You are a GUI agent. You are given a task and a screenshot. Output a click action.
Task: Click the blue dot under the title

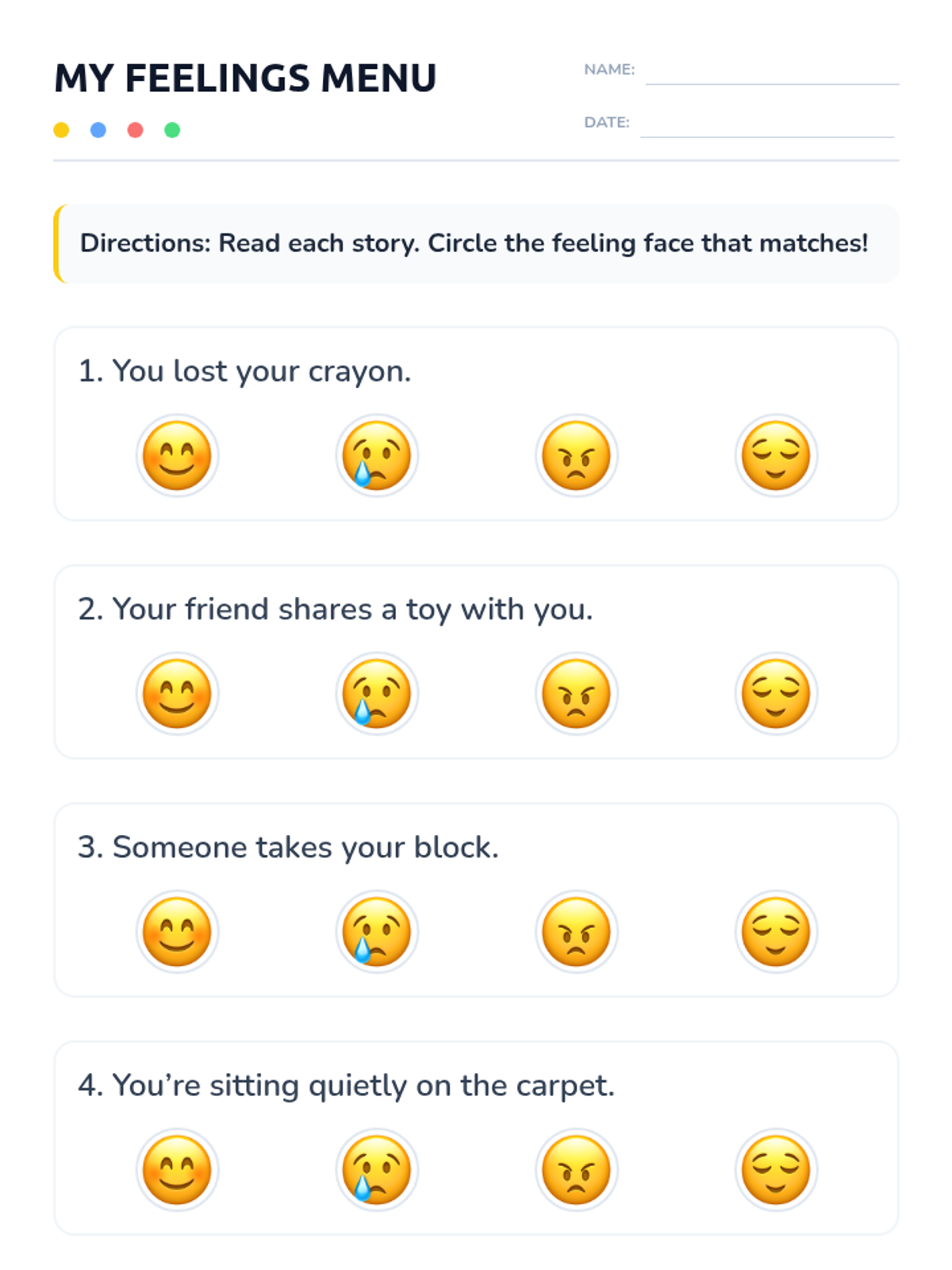click(98, 130)
